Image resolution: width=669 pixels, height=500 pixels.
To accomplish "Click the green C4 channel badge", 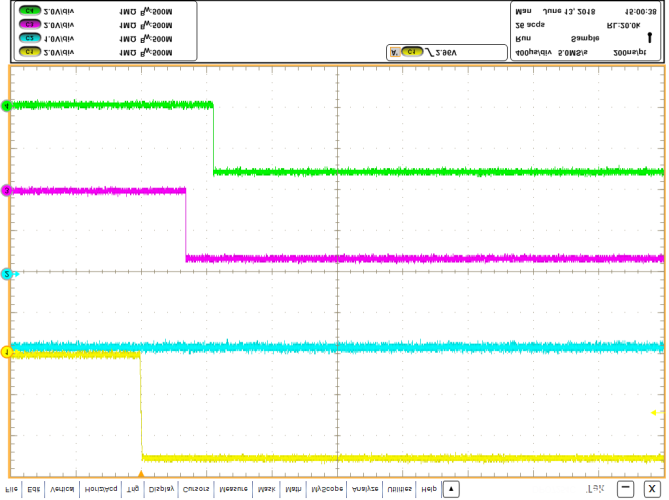I will click(x=29, y=10).
